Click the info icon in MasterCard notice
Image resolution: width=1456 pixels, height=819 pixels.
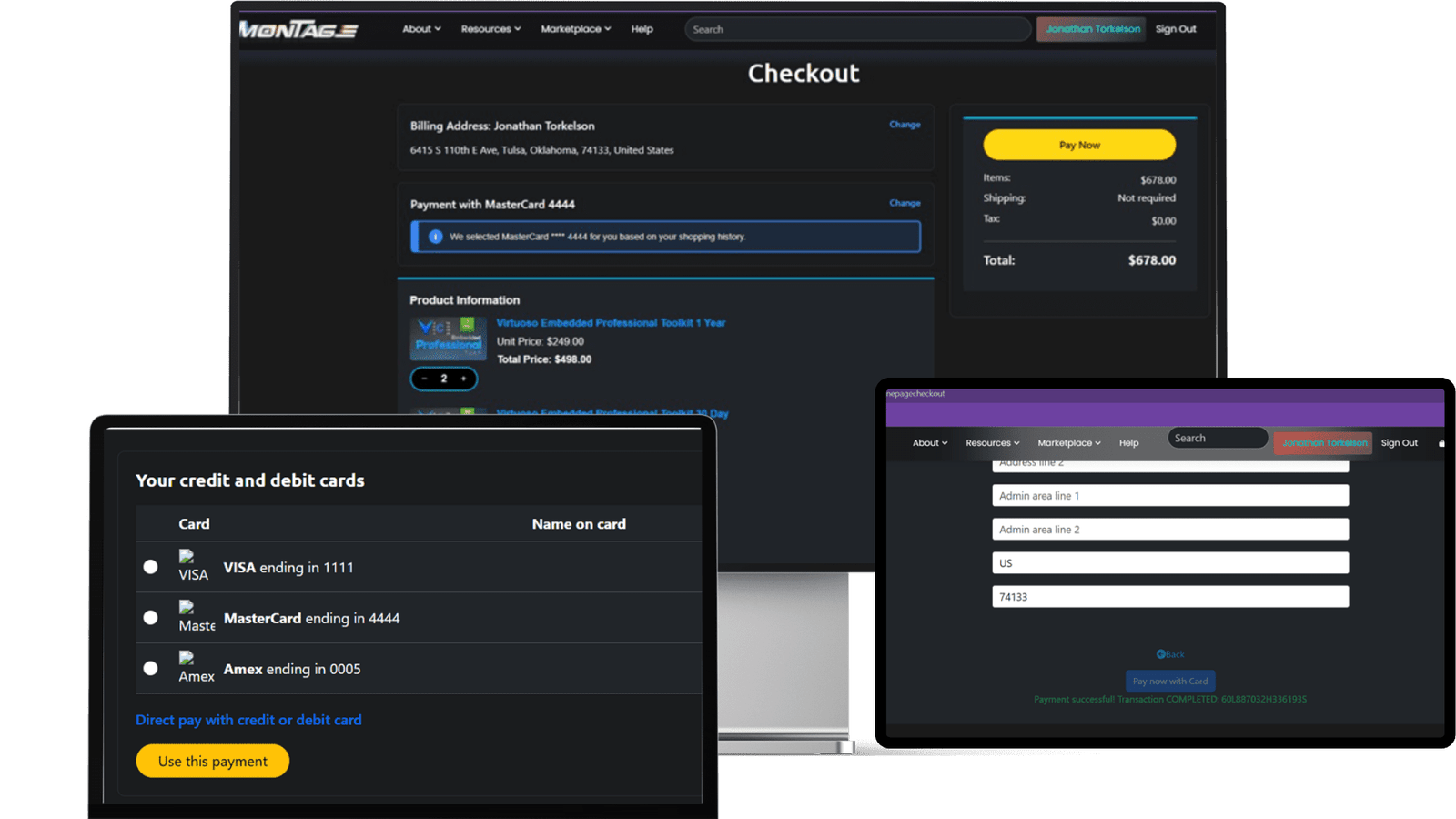tap(435, 237)
